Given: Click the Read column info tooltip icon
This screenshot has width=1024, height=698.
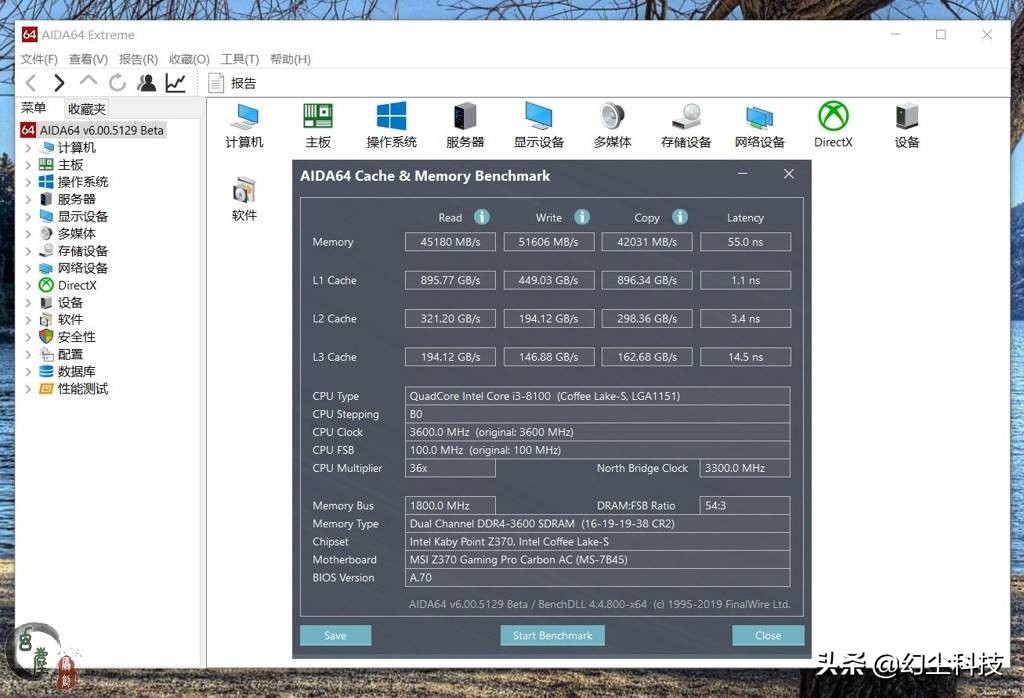Looking at the screenshot, I should 481,216.
